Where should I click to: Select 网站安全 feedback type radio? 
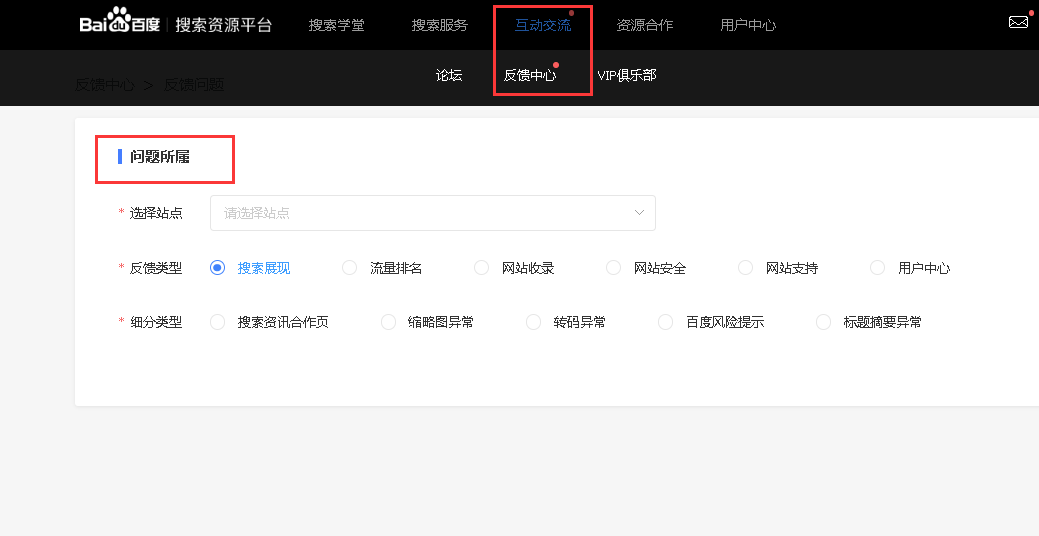pos(613,268)
